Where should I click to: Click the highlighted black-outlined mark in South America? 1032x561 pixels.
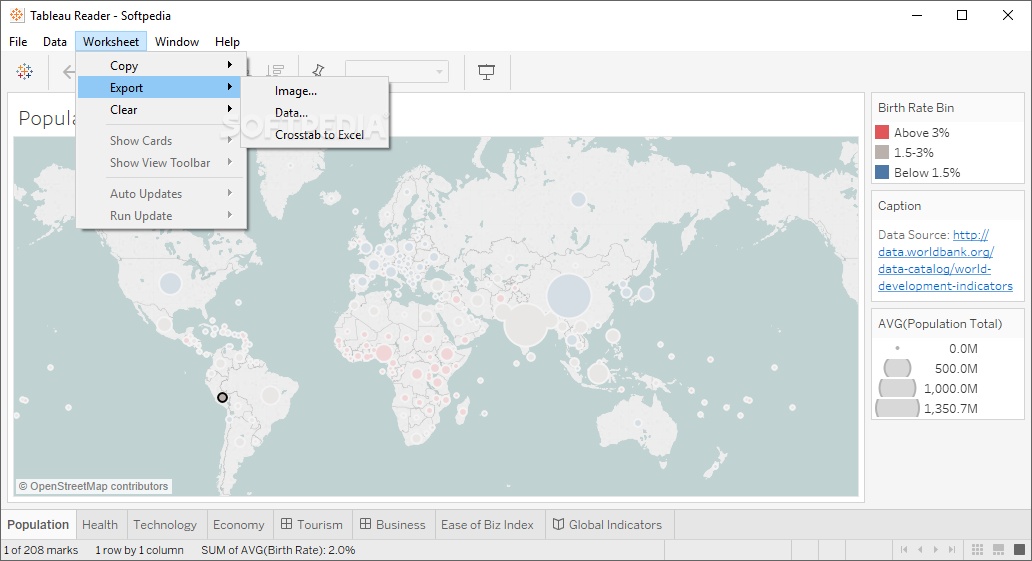(x=222, y=398)
